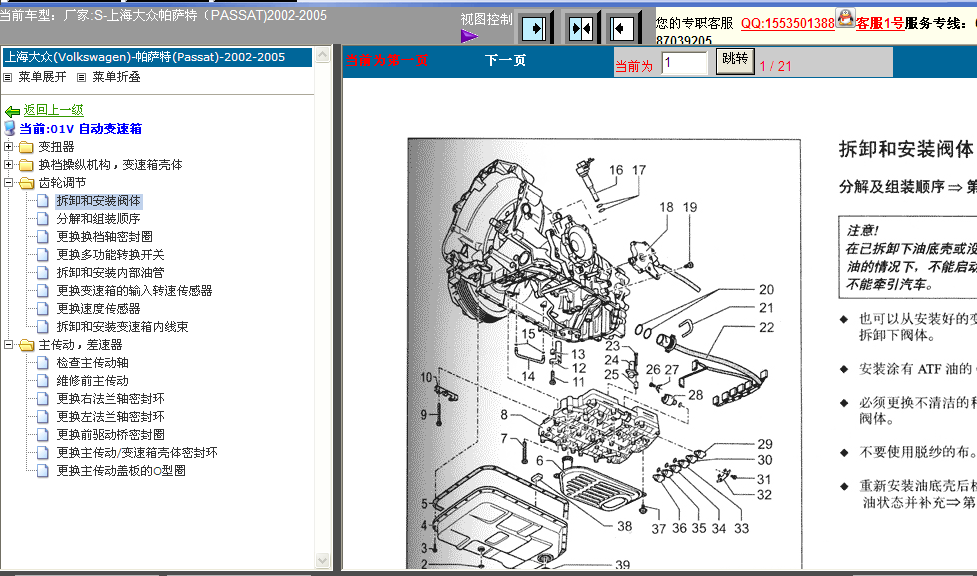Open the 下一页 next page link
The width and height of the screenshot is (977, 576).
pyautogui.click(x=505, y=60)
